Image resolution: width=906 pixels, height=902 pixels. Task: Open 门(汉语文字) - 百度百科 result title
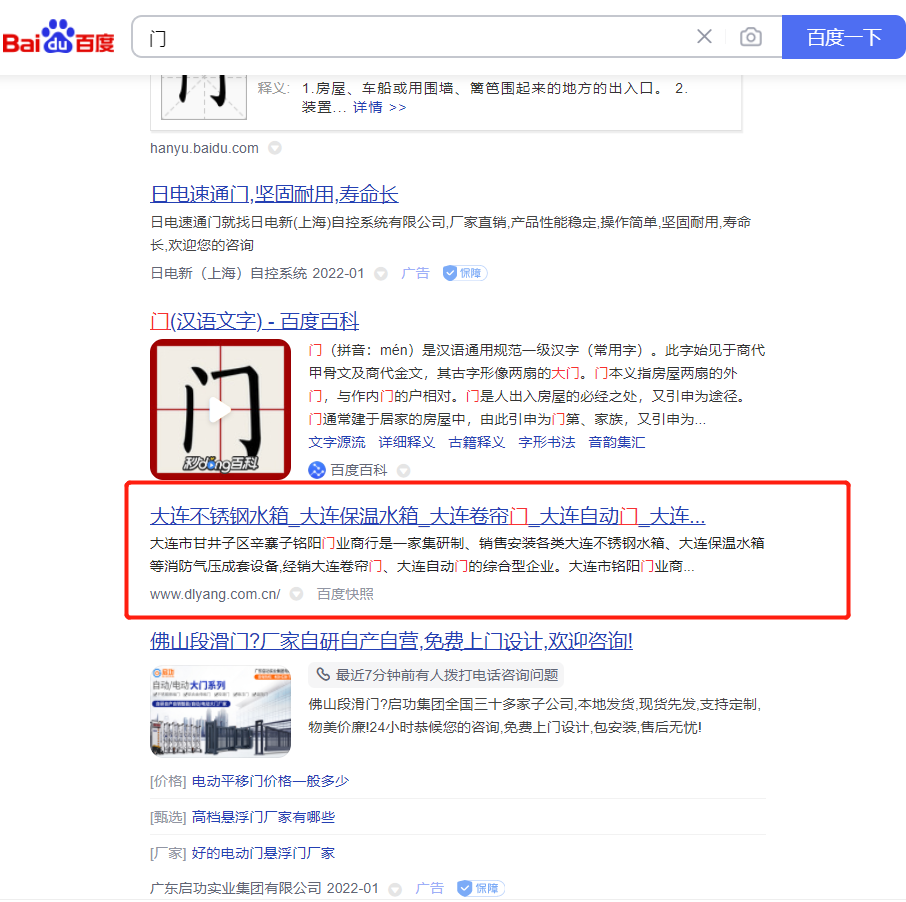(255, 321)
